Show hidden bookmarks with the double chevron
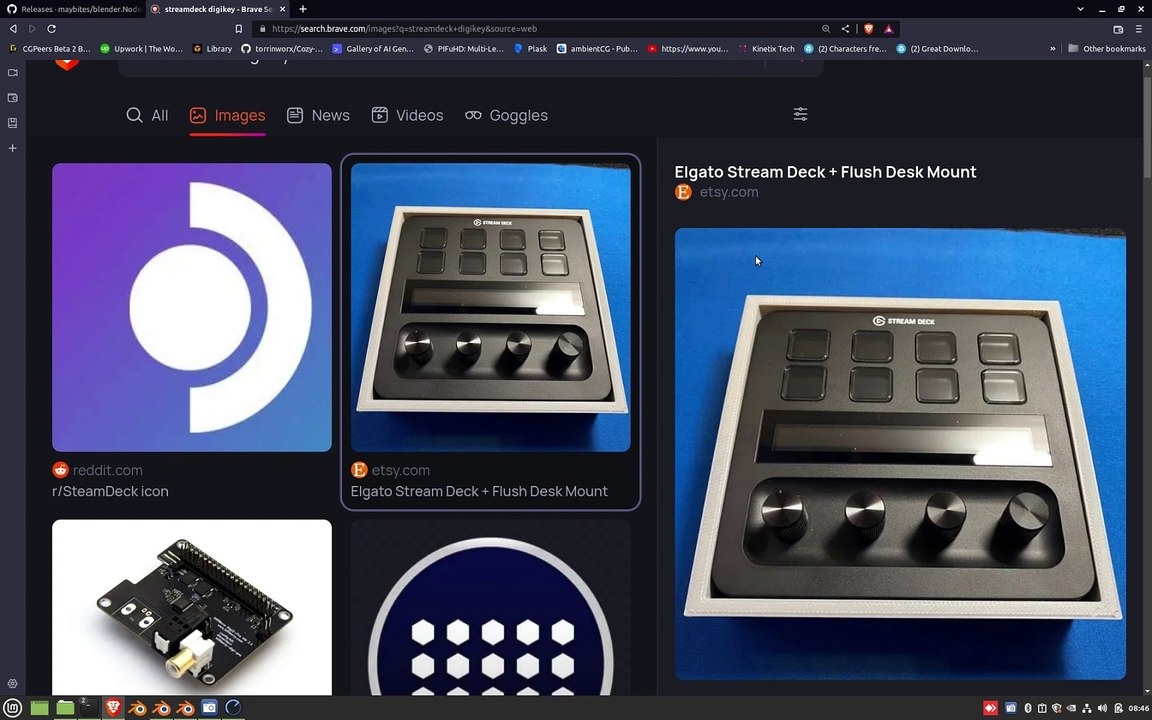Viewport: 1152px width, 720px height. click(1053, 48)
